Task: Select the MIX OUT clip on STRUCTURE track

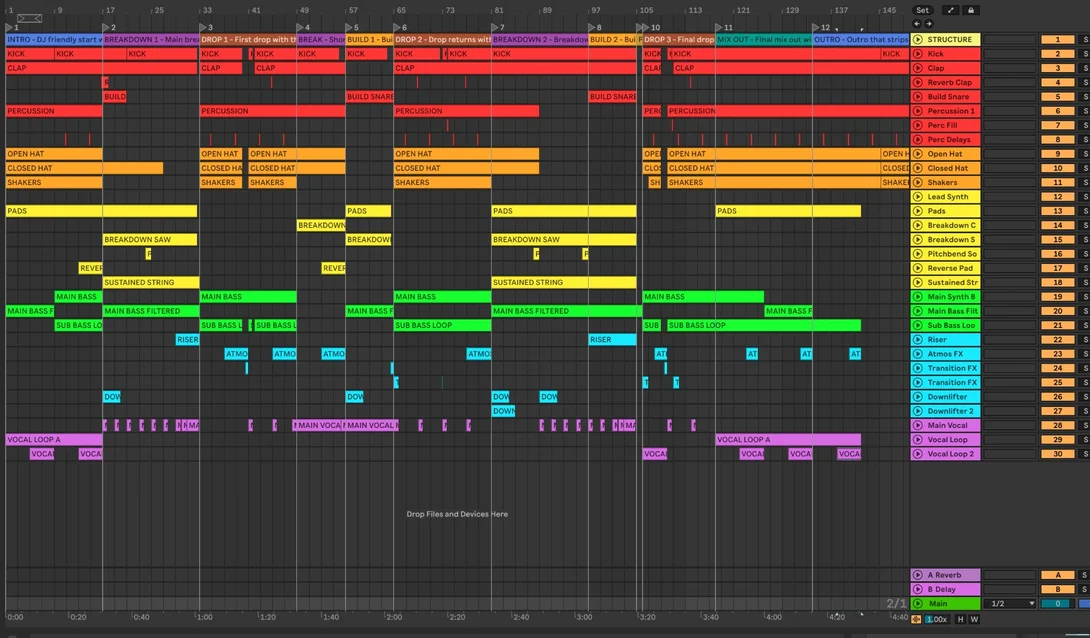Action: tap(764, 40)
